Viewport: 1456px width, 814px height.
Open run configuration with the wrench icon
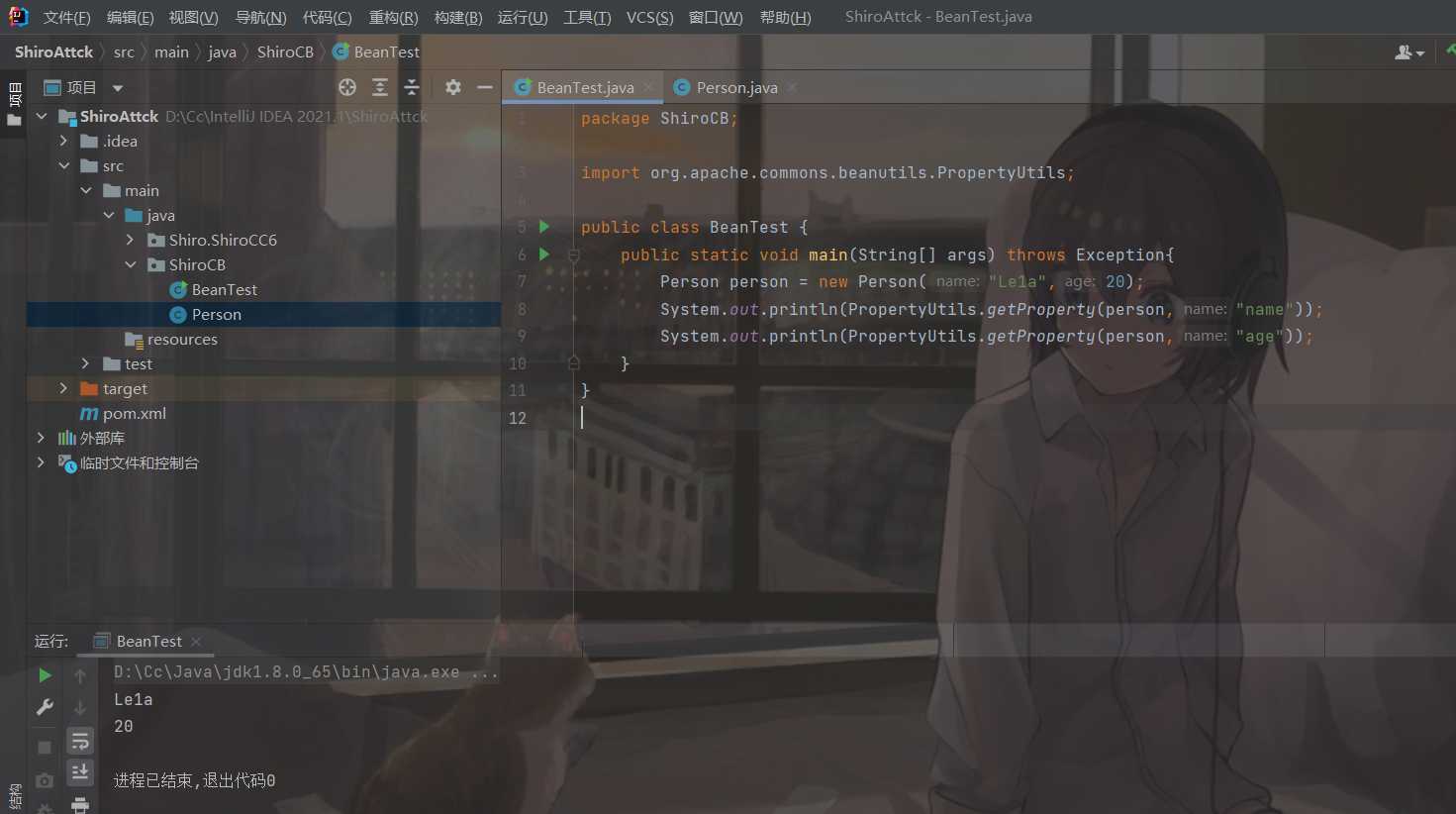click(44, 706)
